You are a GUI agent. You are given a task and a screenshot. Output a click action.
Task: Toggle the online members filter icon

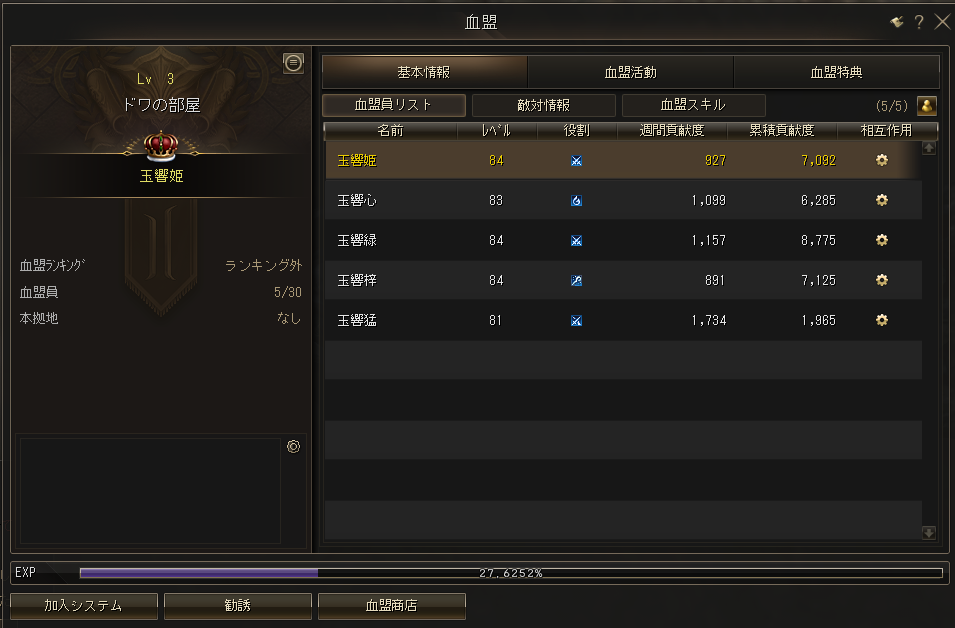(x=927, y=105)
